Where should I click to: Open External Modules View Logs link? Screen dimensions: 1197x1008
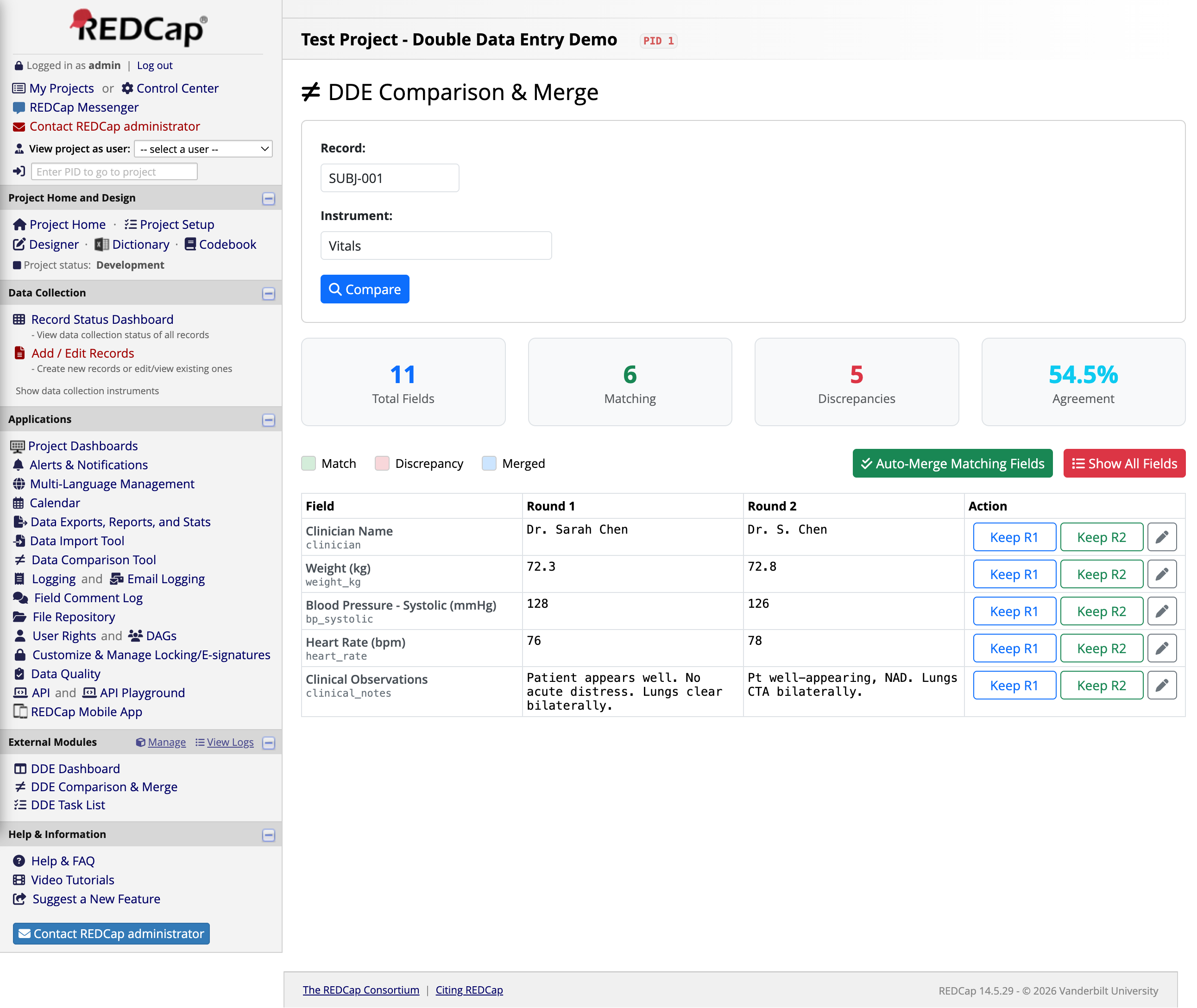[x=230, y=742]
